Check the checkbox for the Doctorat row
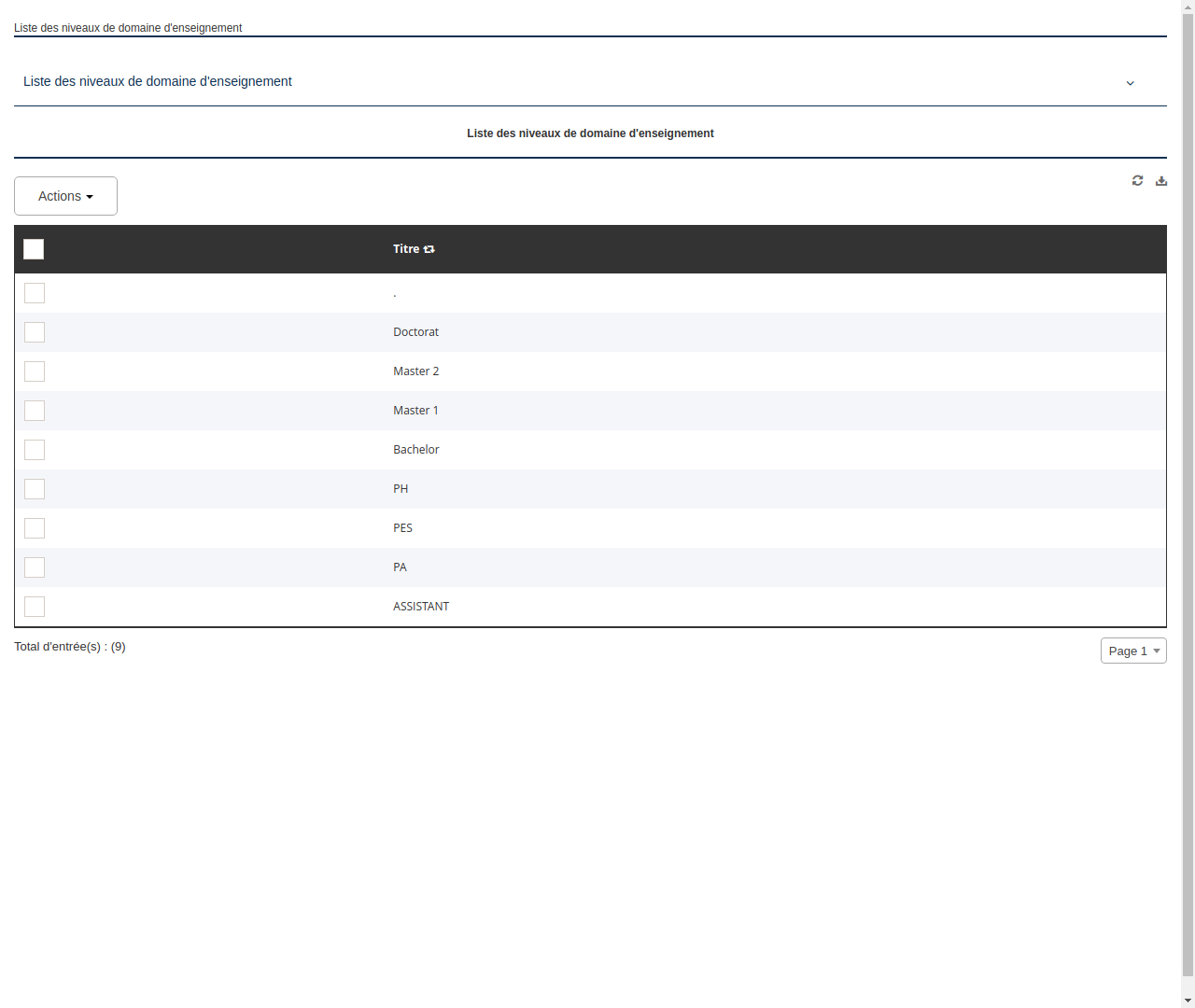 tap(34, 332)
